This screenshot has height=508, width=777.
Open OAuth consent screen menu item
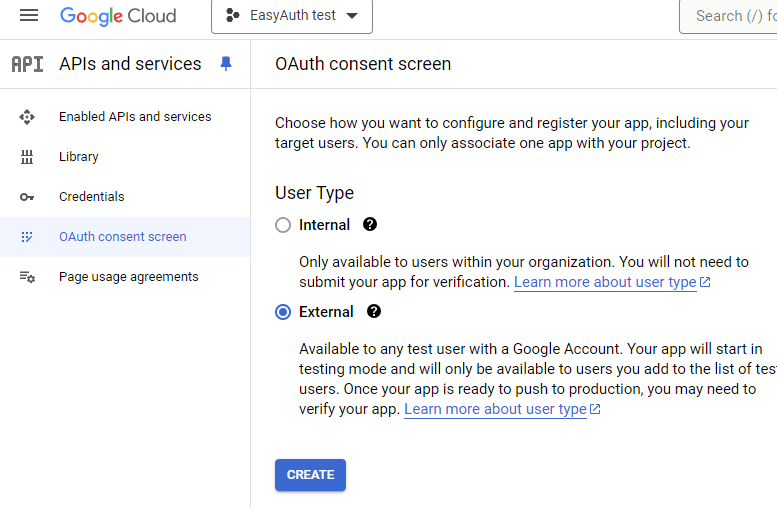click(122, 237)
